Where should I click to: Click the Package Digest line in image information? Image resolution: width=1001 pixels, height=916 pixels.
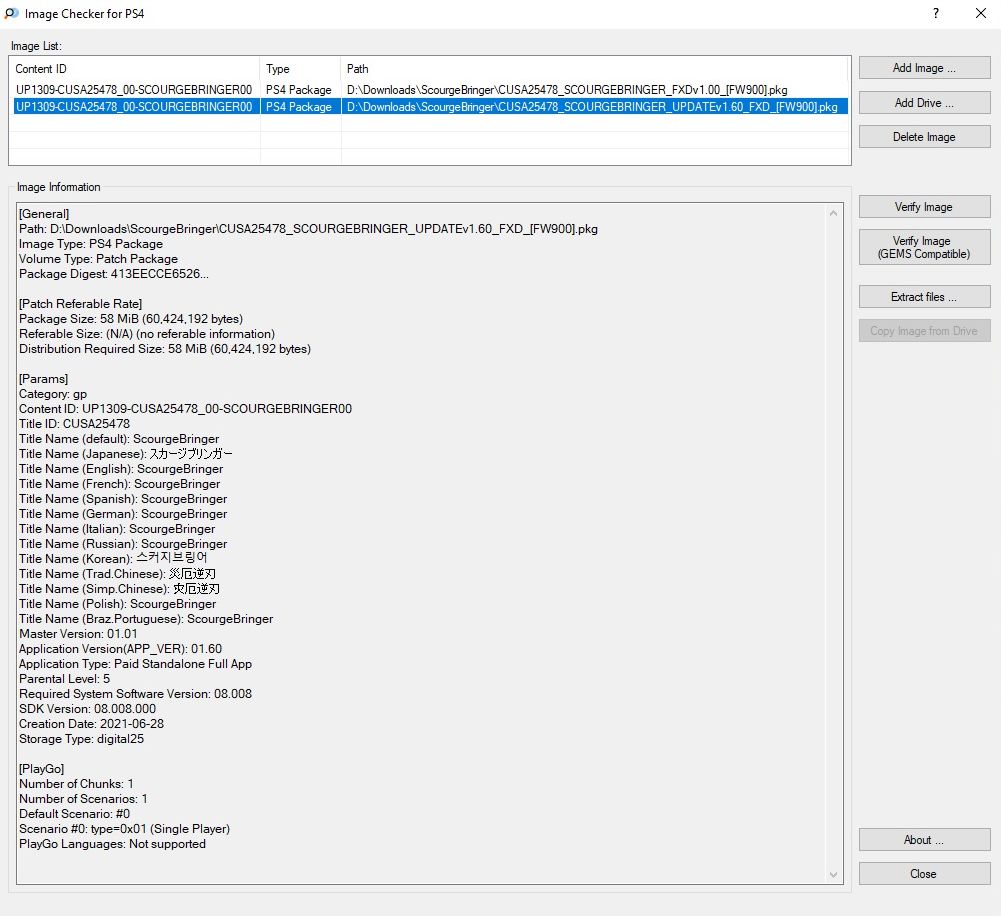click(114, 274)
